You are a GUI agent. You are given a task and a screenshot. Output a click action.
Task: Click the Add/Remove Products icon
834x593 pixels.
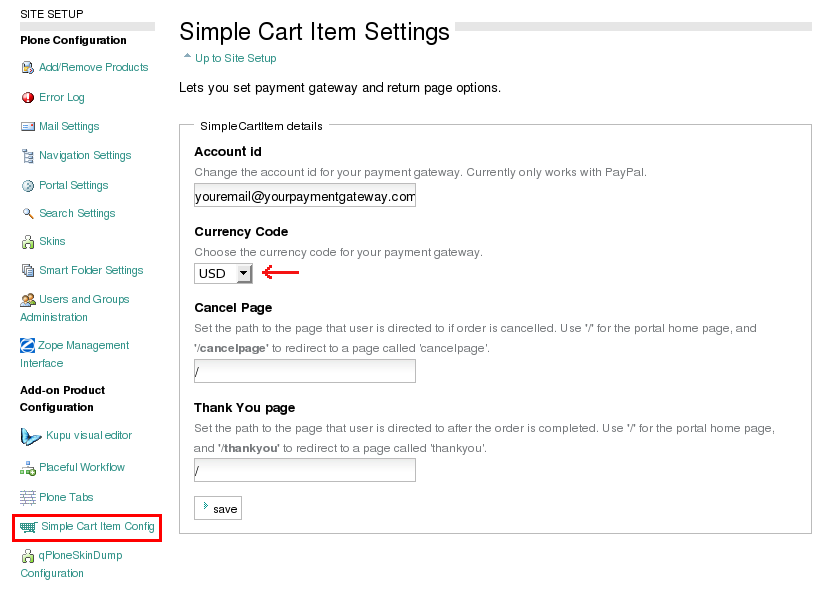tap(28, 68)
